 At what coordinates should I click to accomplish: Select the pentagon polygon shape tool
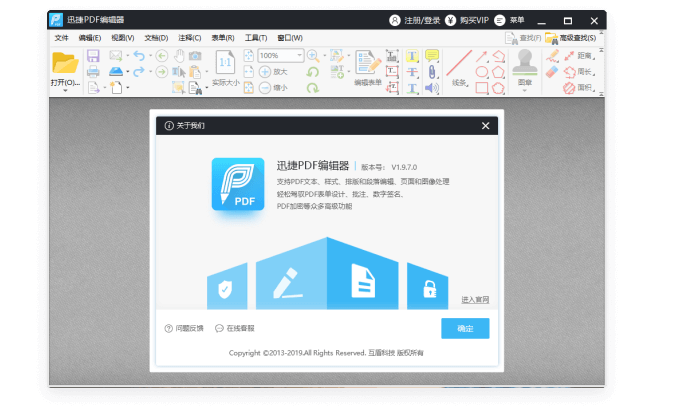point(498,72)
